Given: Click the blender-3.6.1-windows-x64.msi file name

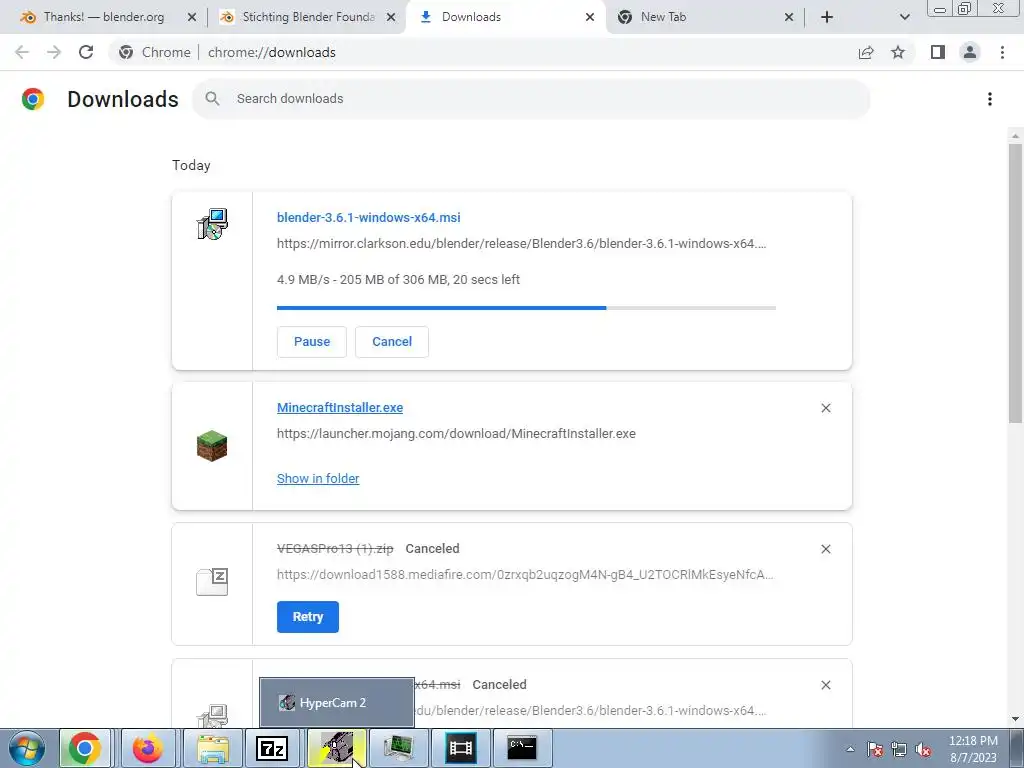Looking at the screenshot, I should 368,217.
